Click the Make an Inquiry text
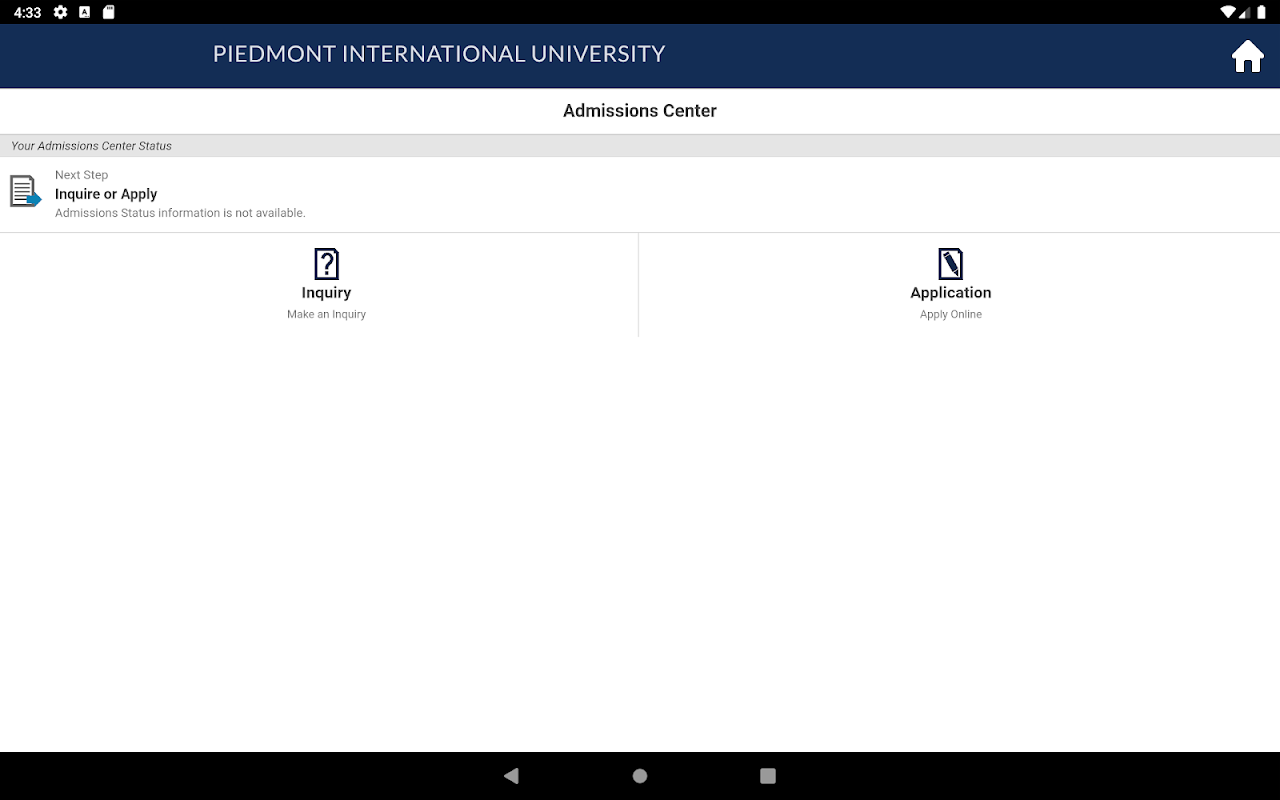This screenshot has width=1280, height=800. coord(326,314)
